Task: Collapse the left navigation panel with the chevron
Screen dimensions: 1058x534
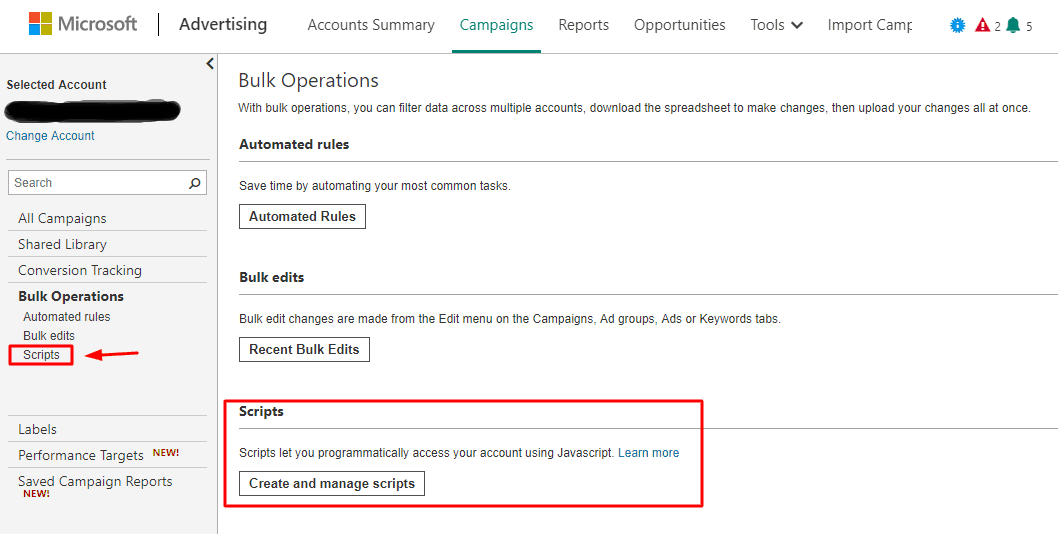Action: pos(210,63)
